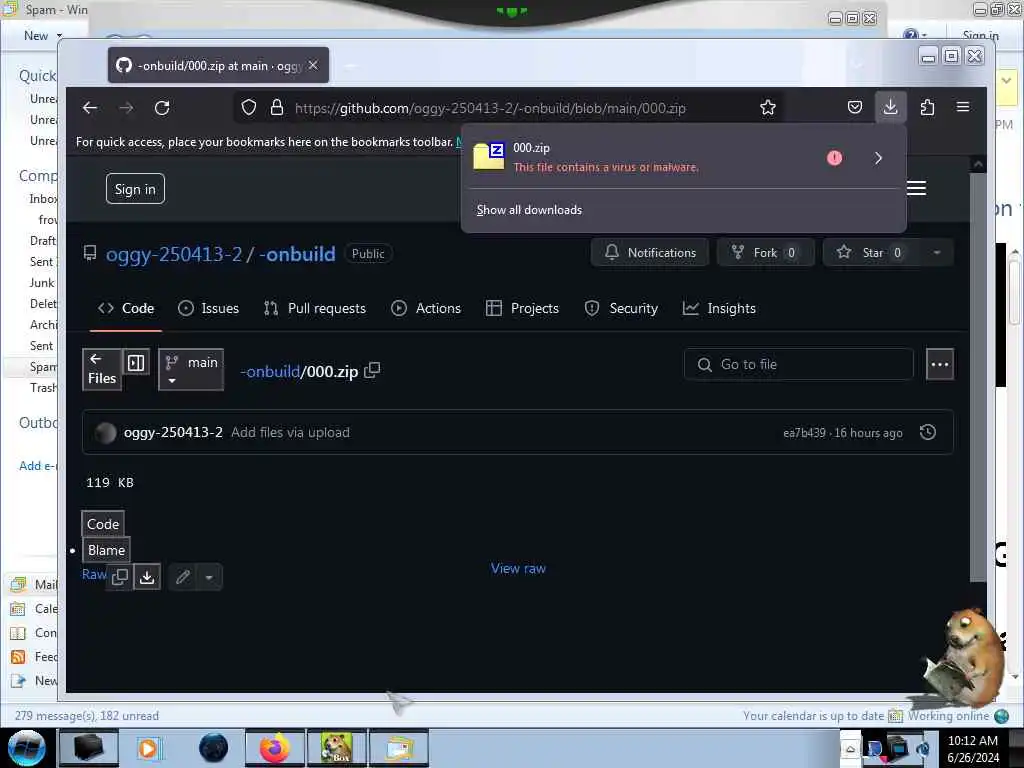Open the oggy-250413-2 owner link
Screen dimensions: 1024x768
point(174,254)
